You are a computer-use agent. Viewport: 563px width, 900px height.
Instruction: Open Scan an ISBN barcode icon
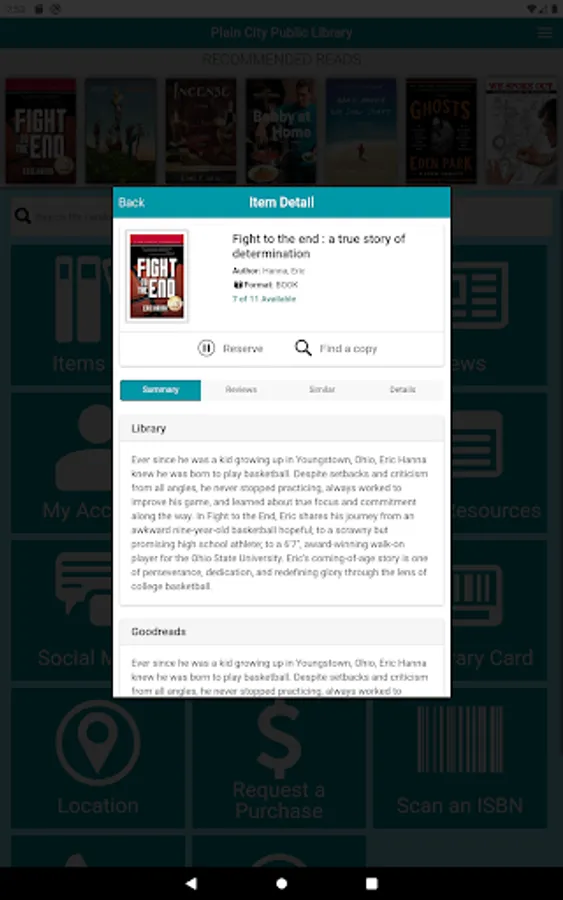click(x=460, y=739)
